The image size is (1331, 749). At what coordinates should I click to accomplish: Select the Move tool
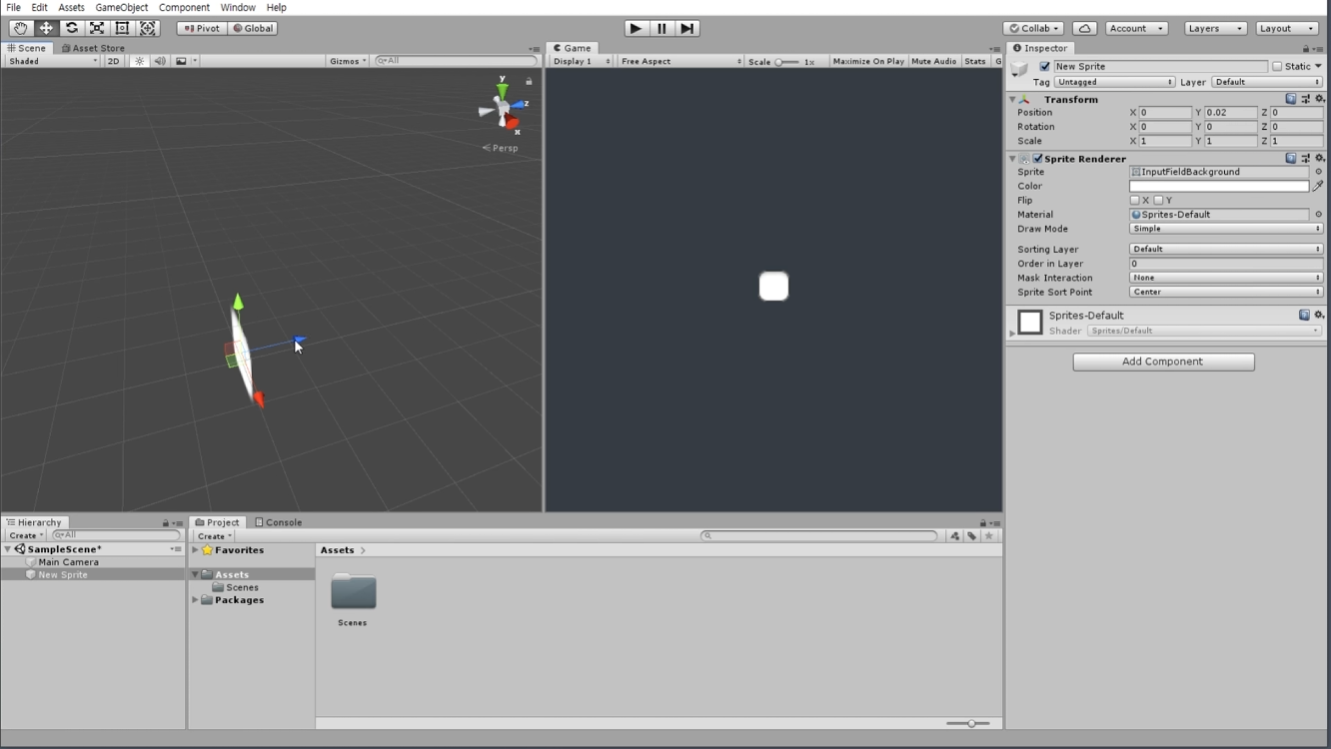tap(46, 28)
